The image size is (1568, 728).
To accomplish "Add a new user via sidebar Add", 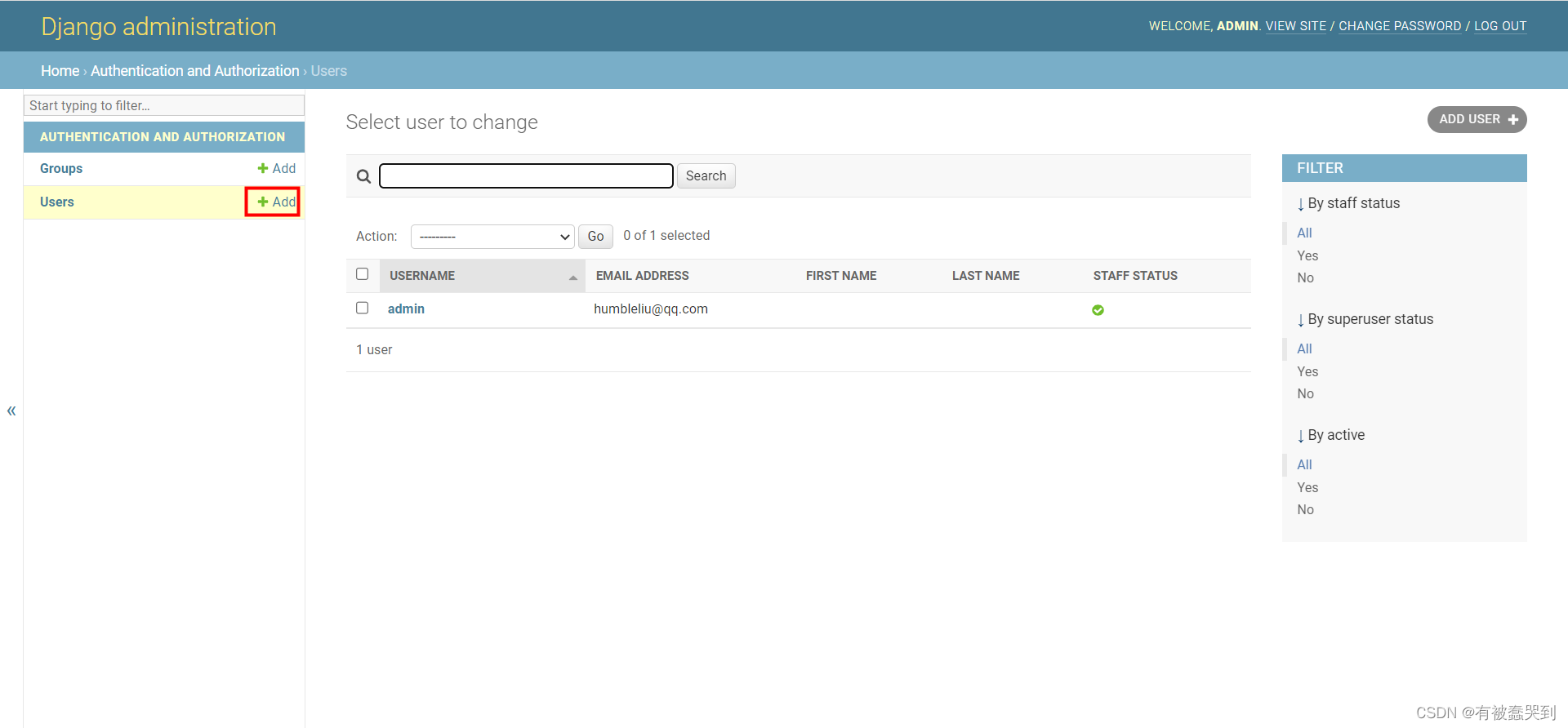I will coord(277,202).
